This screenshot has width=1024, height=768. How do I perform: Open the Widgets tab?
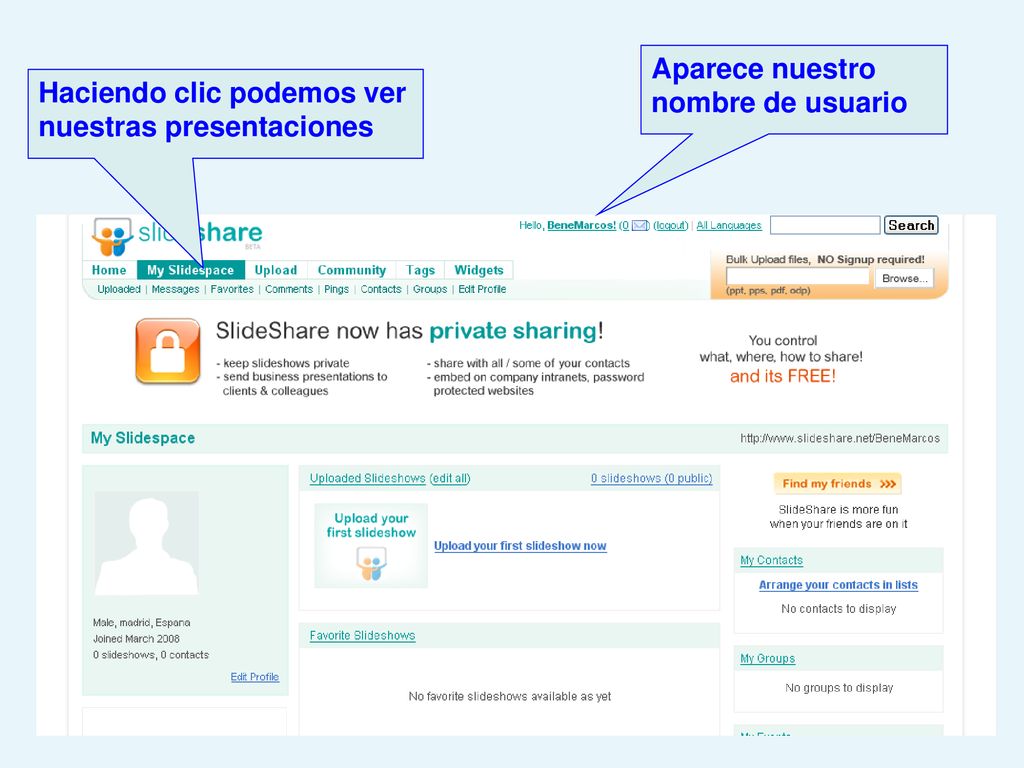point(479,270)
